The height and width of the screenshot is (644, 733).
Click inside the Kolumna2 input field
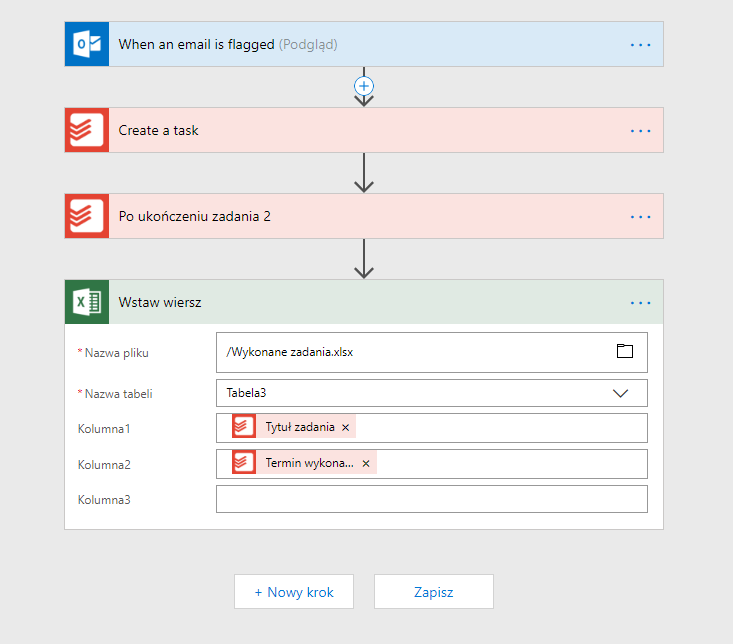pos(431,464)
